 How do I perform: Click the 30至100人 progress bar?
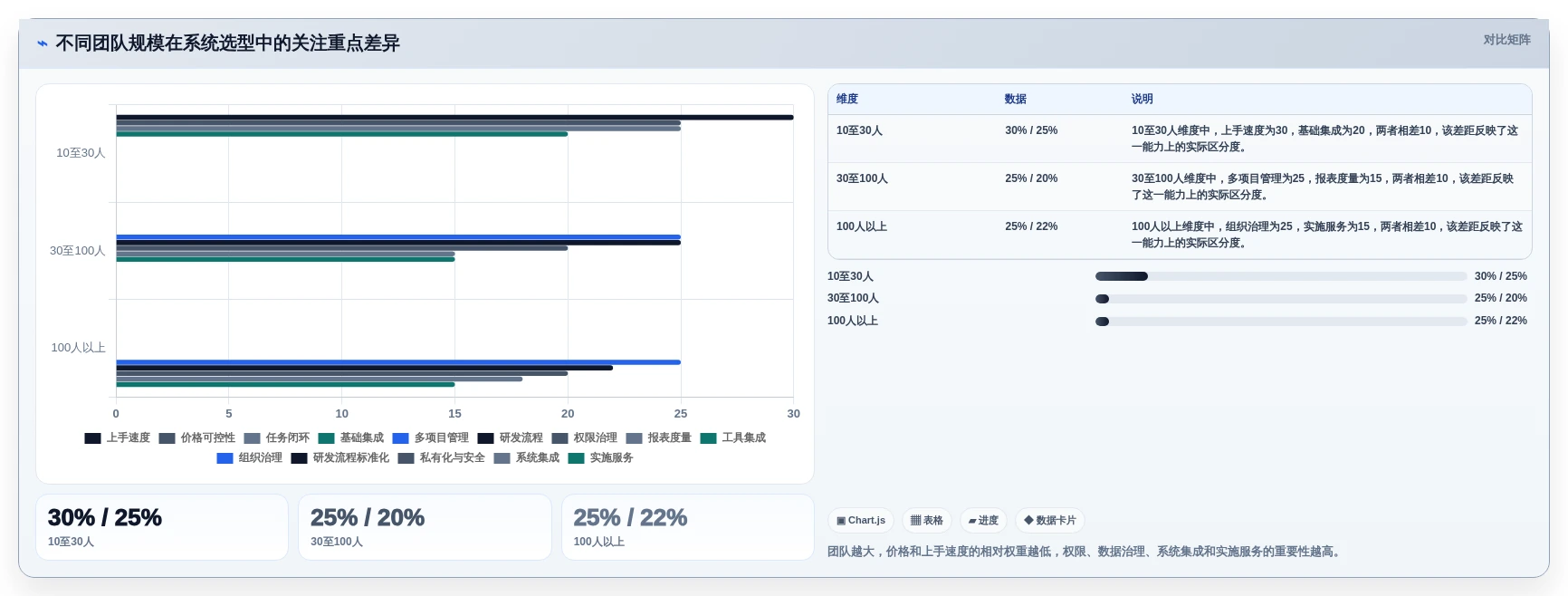tap(1281, 299)
